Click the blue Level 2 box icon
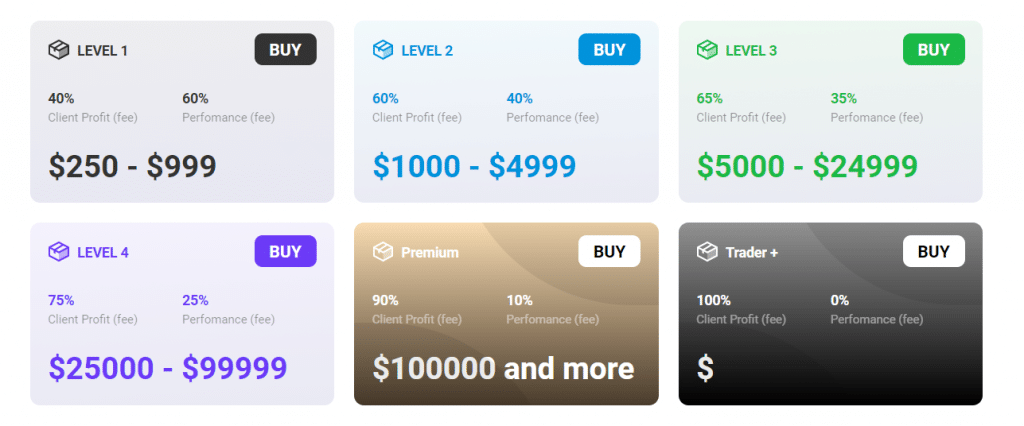This screenshot has width=1024, height=426. pos(383,50)
